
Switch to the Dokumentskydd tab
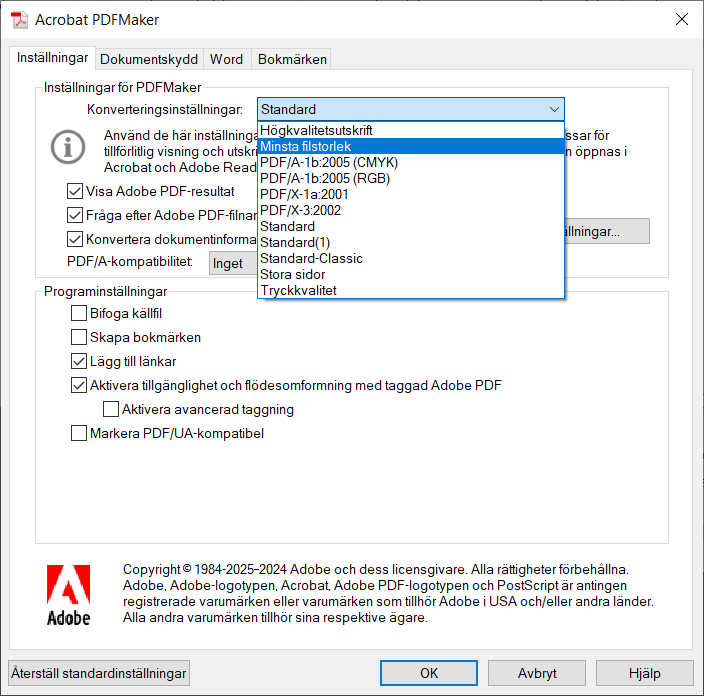pos(151,59)
